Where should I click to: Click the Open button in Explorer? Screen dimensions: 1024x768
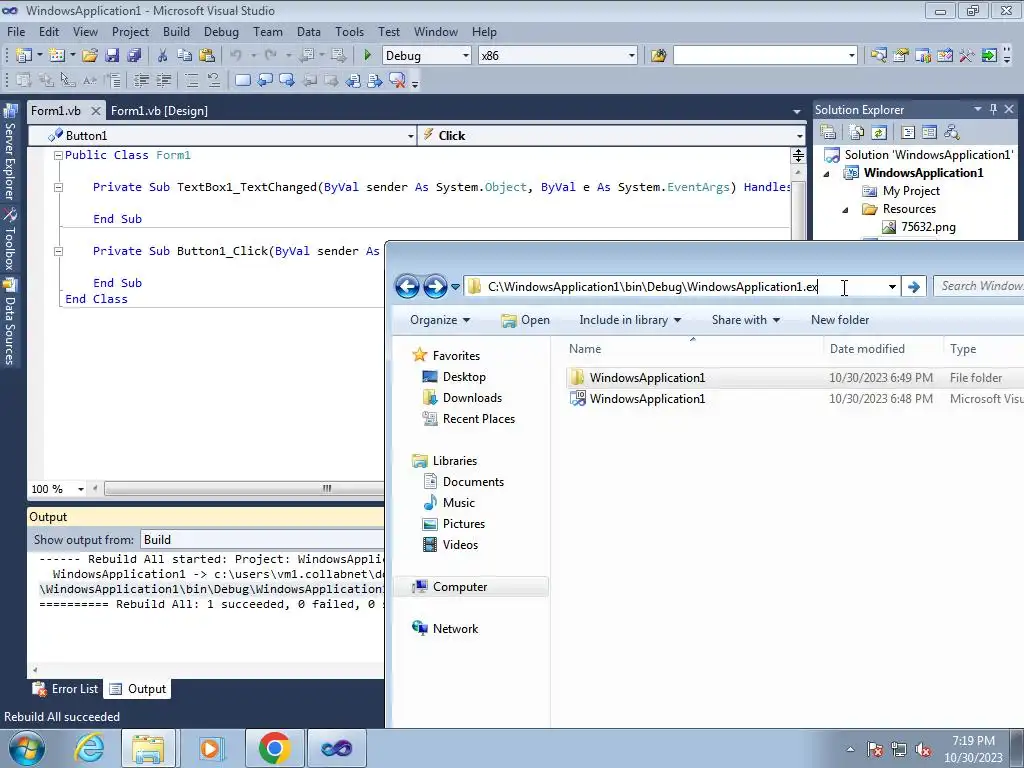coord(526,320)
